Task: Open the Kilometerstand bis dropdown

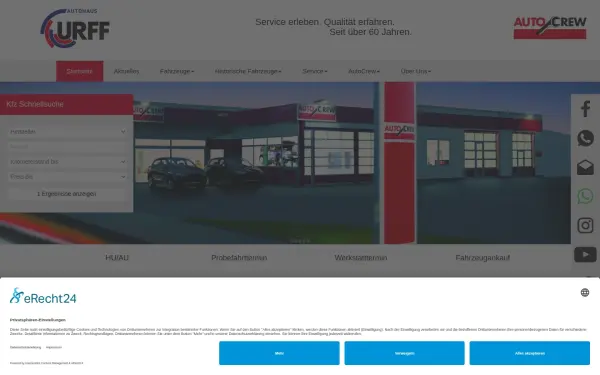Action: coord(67,162)
